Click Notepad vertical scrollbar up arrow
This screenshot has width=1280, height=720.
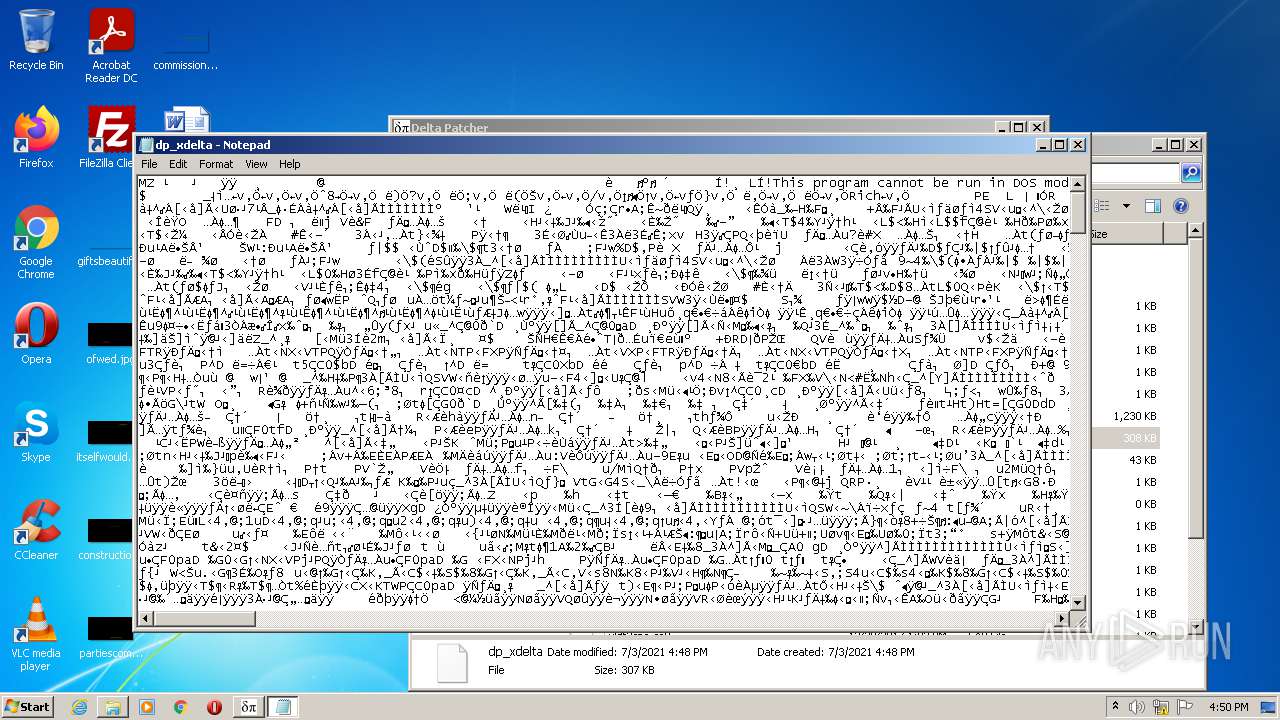pyautogui.click(x=1077, y=184)
